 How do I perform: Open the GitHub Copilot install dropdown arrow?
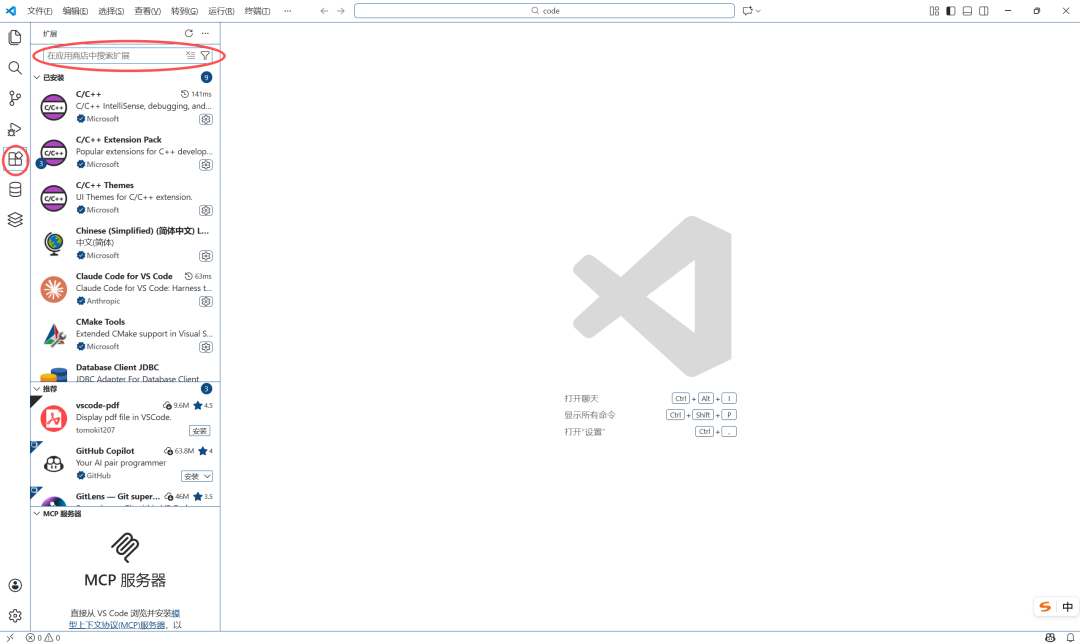click(207, 476)
